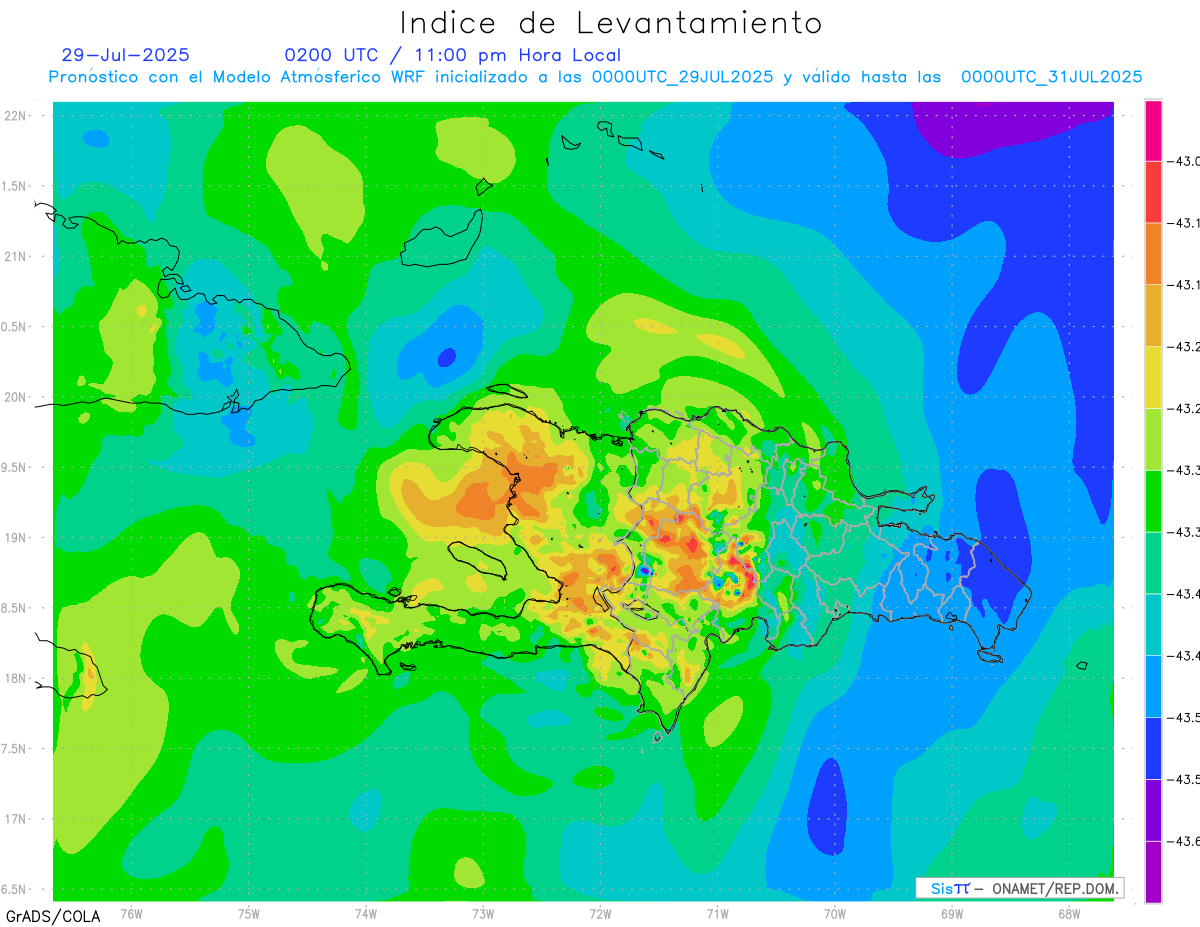Click the '70W' longitude label
The width and height of the screenshot is (1200, 927).
tap(835, 913)
